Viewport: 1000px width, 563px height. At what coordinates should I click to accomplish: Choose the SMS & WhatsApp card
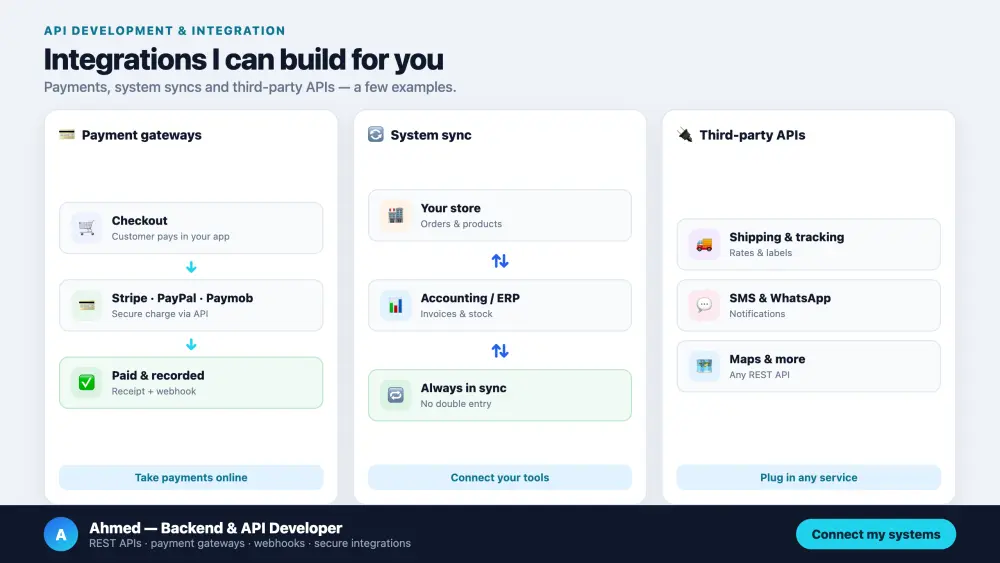pyautogui.click(x=809, y=305)
